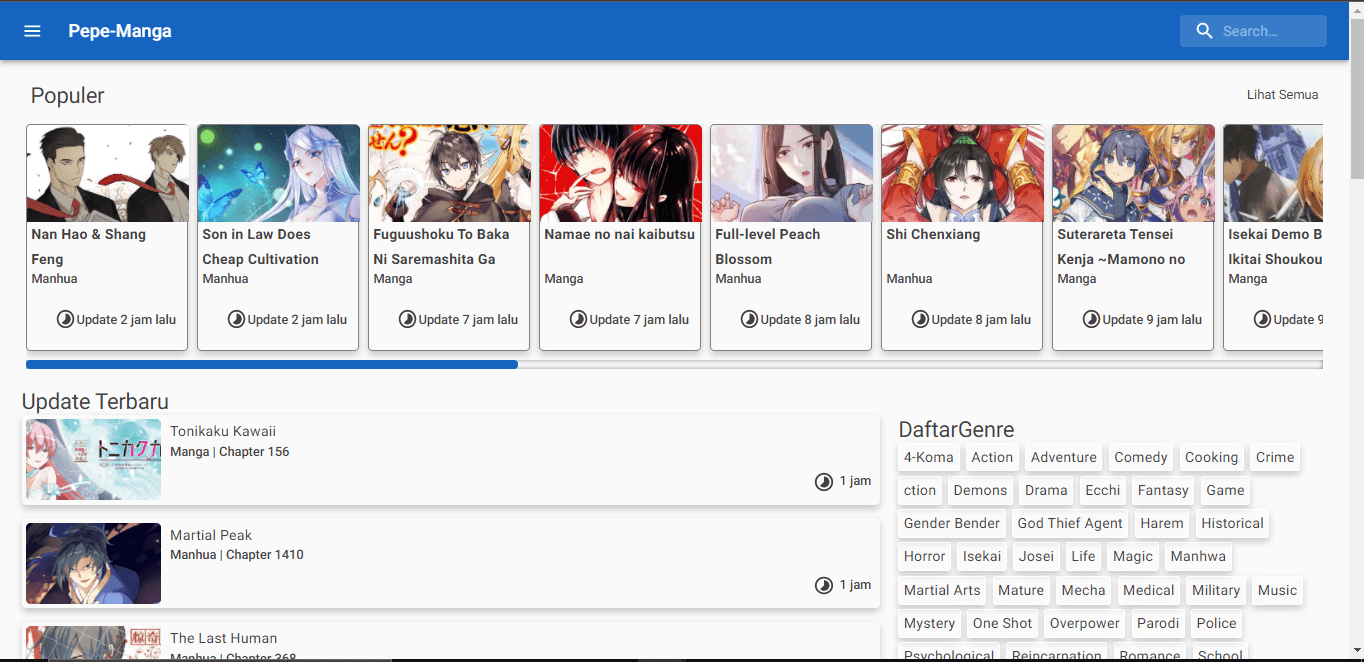Click clock icon in Tonikaku Kawaii row
Screen dimensions: 1364x662
pyautogui.click(x=823, y=481)
